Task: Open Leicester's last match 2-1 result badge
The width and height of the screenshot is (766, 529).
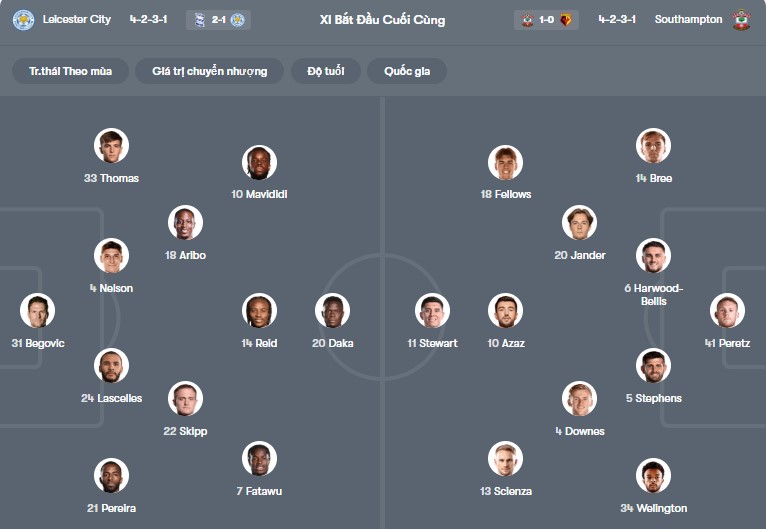Action: point(218,20)
